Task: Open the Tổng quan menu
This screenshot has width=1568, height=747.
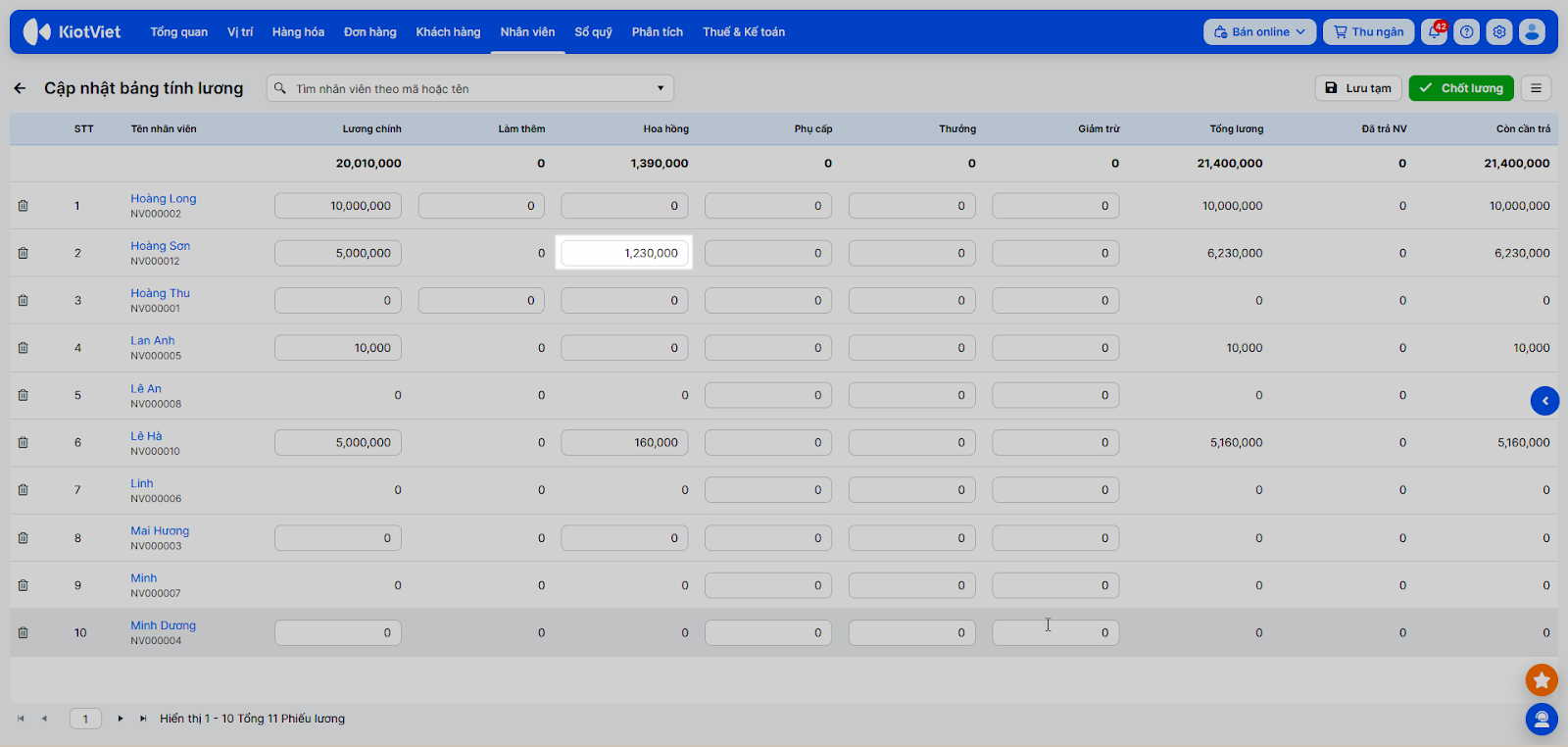Action: [178, 32]
